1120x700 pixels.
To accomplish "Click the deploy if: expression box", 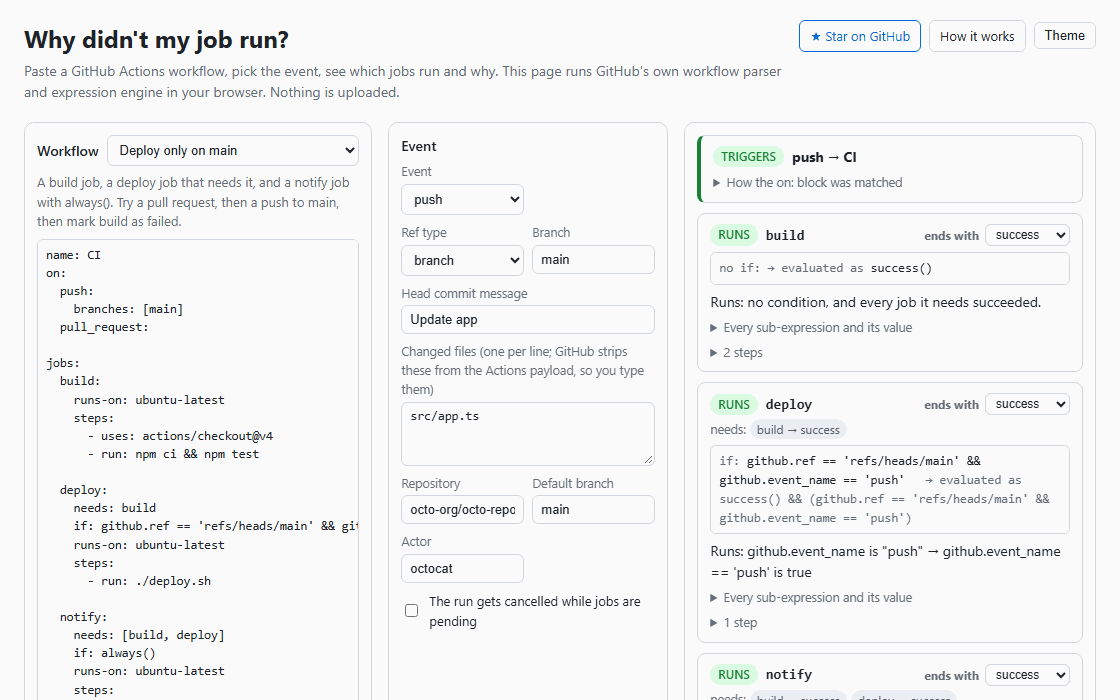I will tap(889, 489).
